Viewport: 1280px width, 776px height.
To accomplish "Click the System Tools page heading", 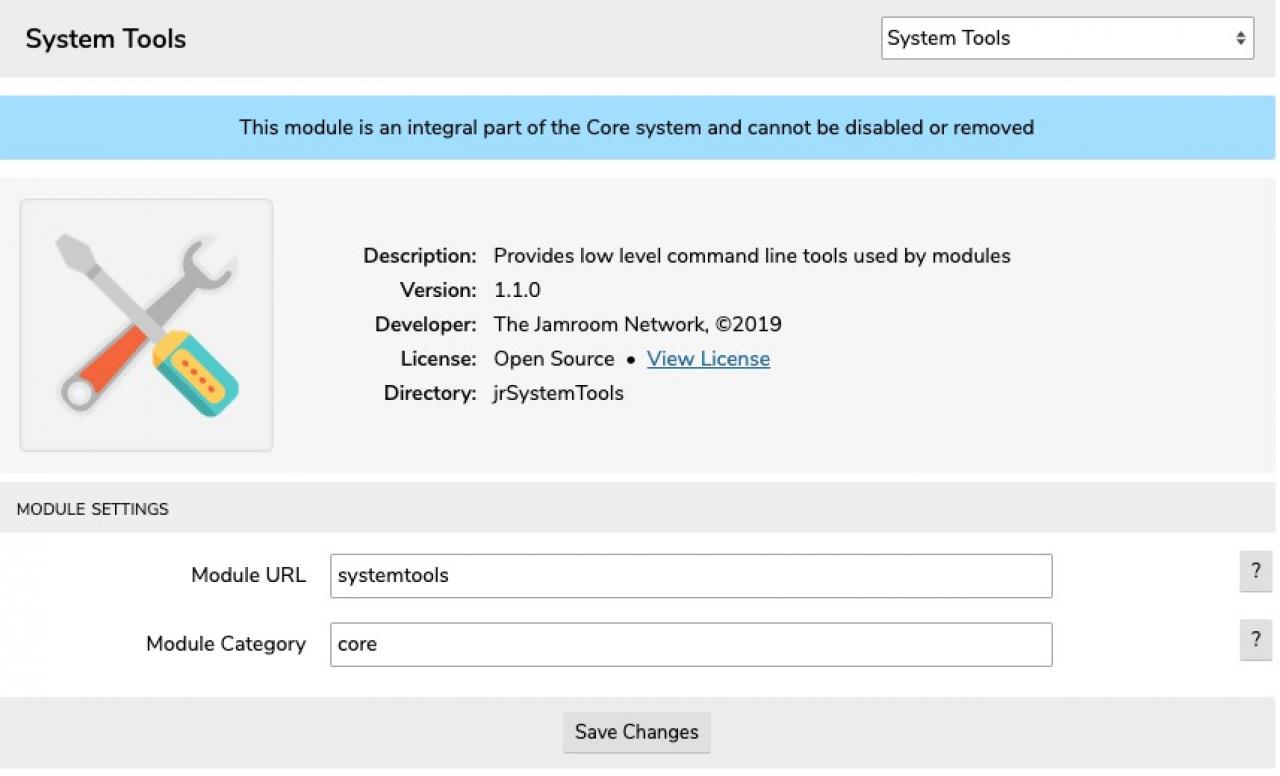I will pyautogui.click(x=106, y=39).
